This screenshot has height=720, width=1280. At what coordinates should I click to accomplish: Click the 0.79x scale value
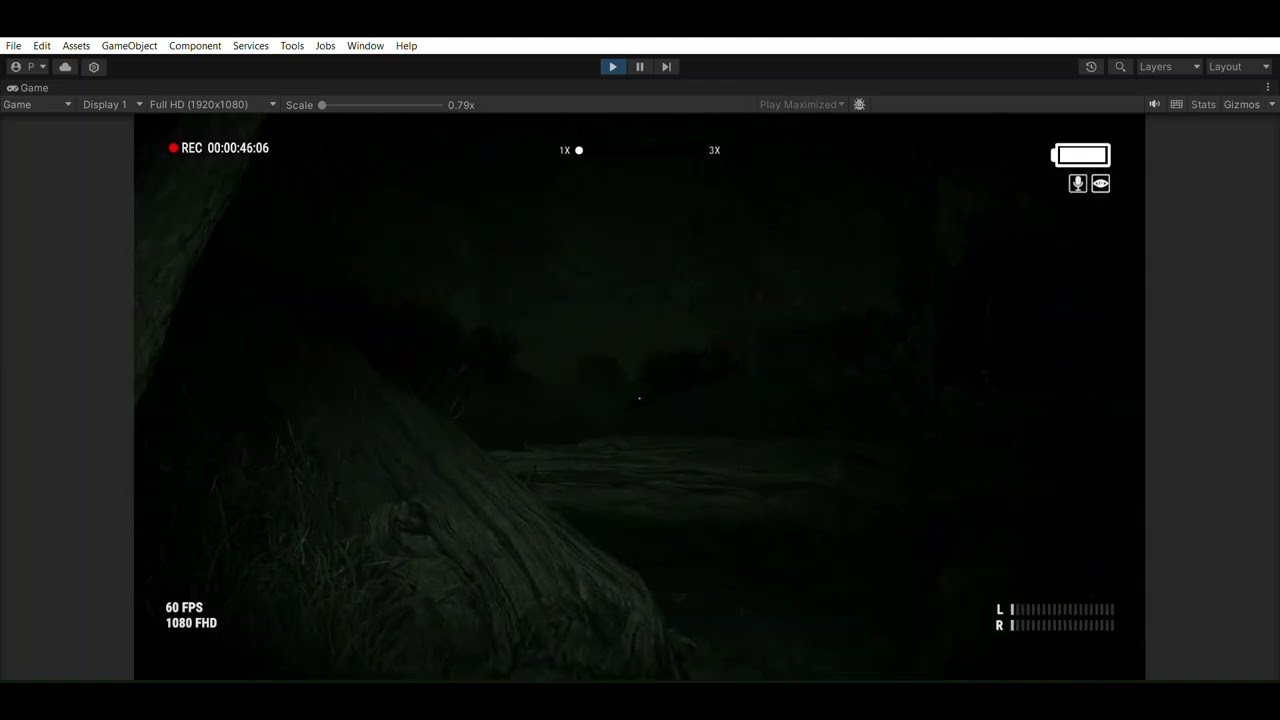point(461,105)
